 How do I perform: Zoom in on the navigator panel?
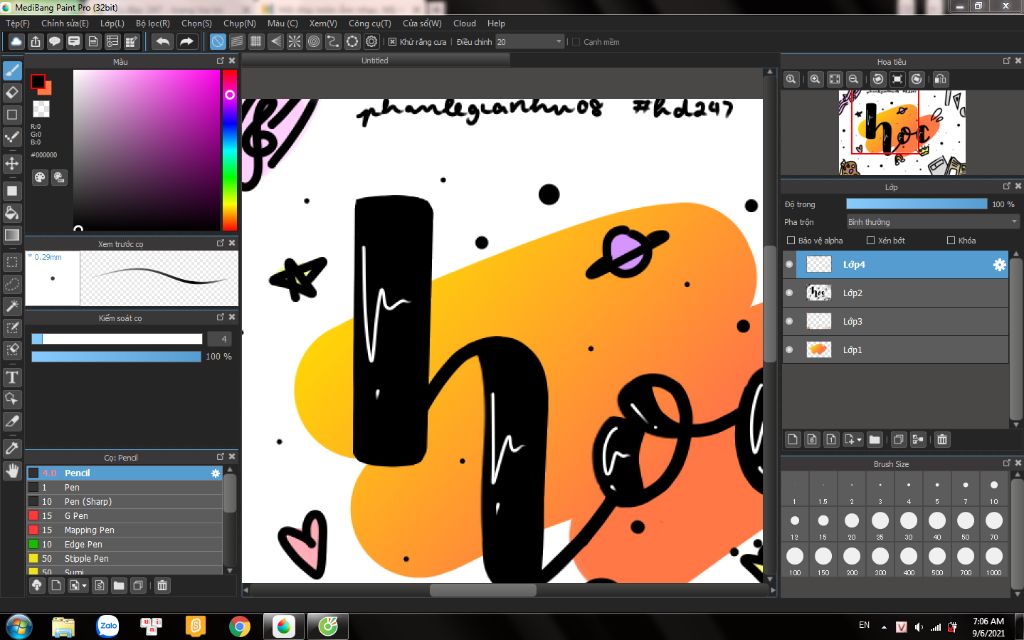pos(815,80)
